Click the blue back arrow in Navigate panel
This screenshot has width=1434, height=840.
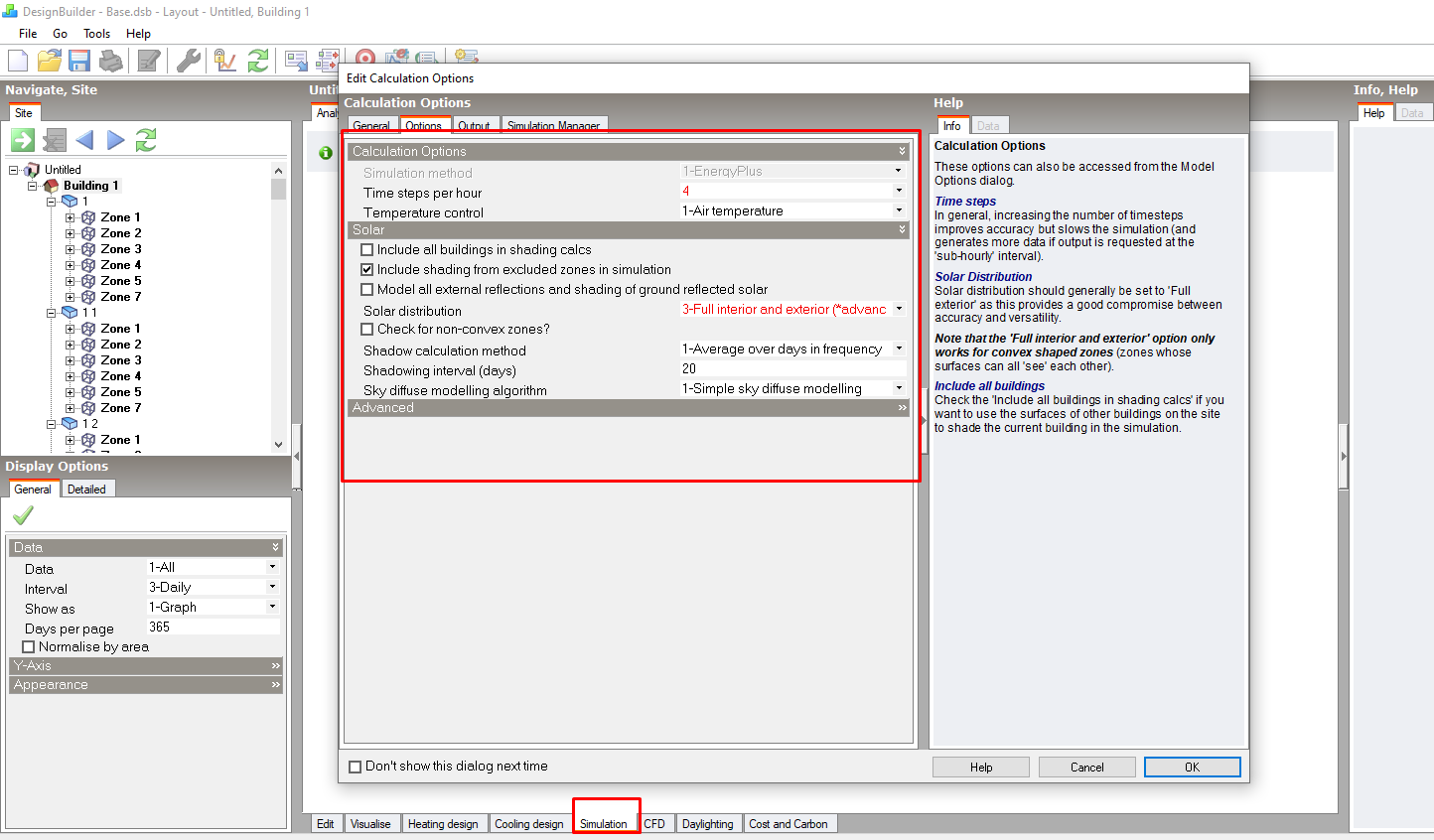point(84,140)
